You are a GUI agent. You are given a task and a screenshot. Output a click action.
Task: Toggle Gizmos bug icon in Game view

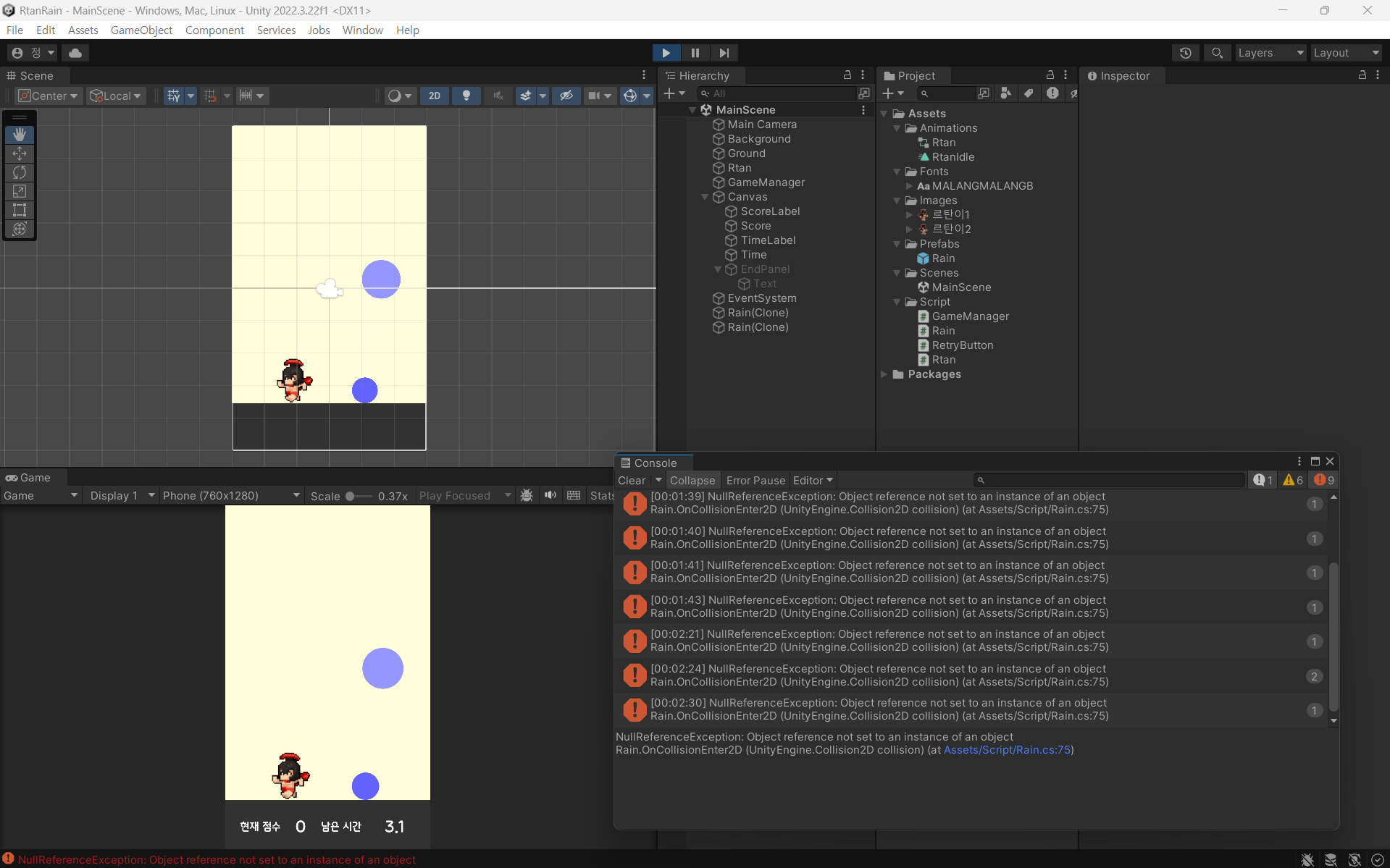coord(527,495)
